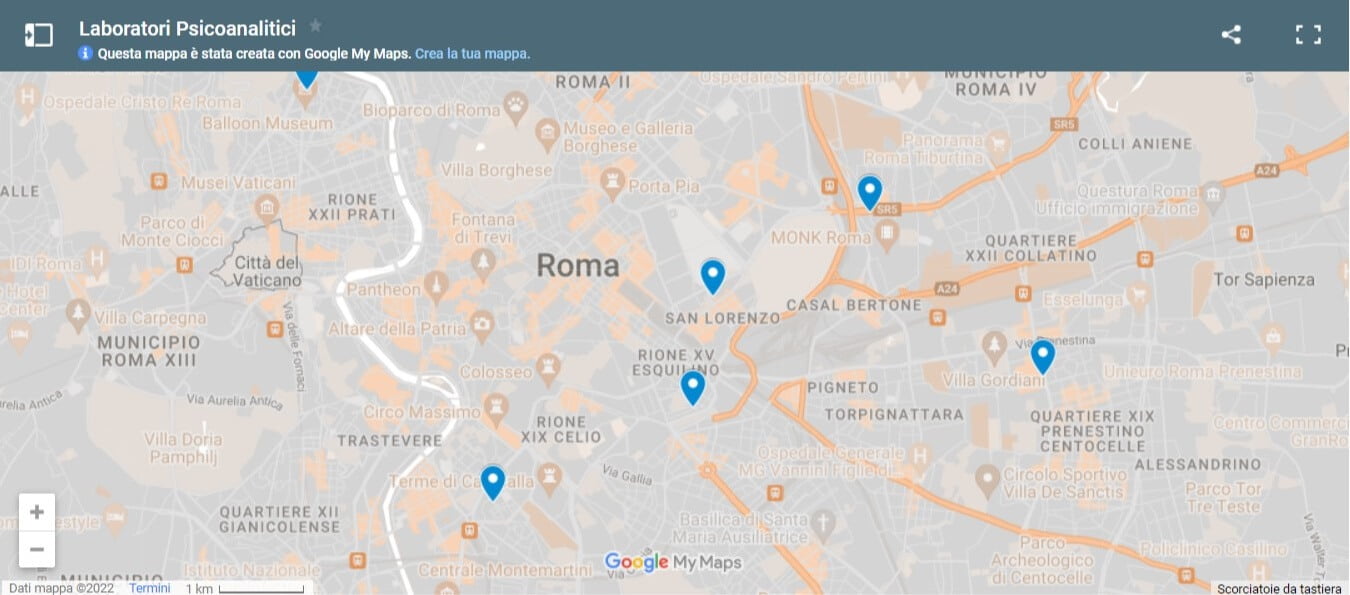Select the blue pin near Terme di Caracalla
The height and width of the screenshot is (595, 1350).
492,482
